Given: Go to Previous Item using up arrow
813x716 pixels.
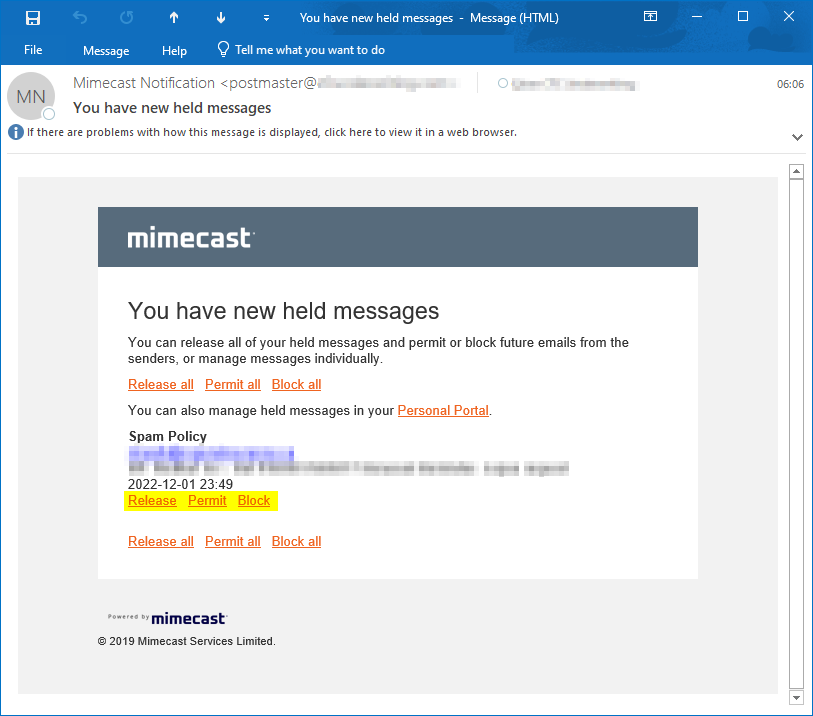Looking at the screenshot, I should [173, 18].
